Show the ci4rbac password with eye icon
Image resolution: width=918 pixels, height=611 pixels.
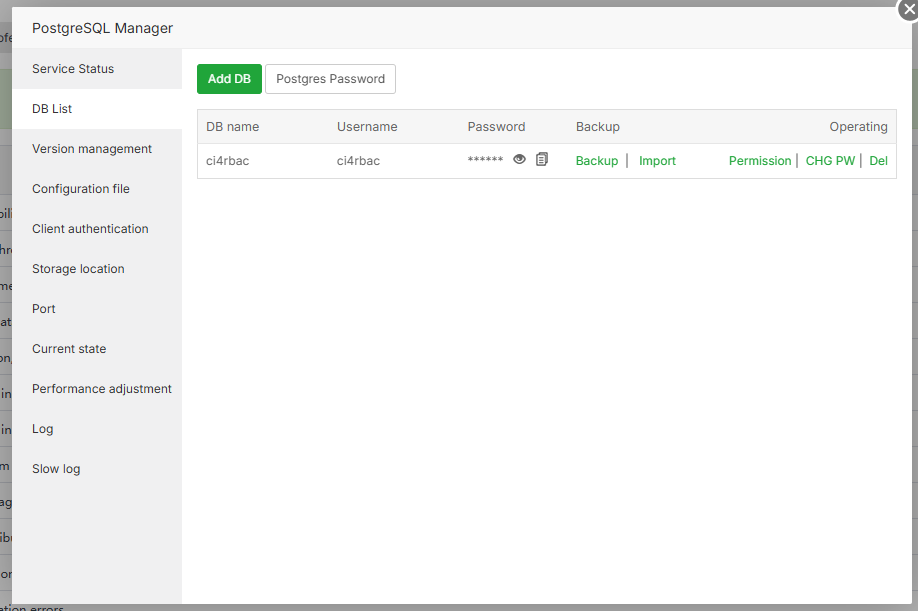click(519, 159)
